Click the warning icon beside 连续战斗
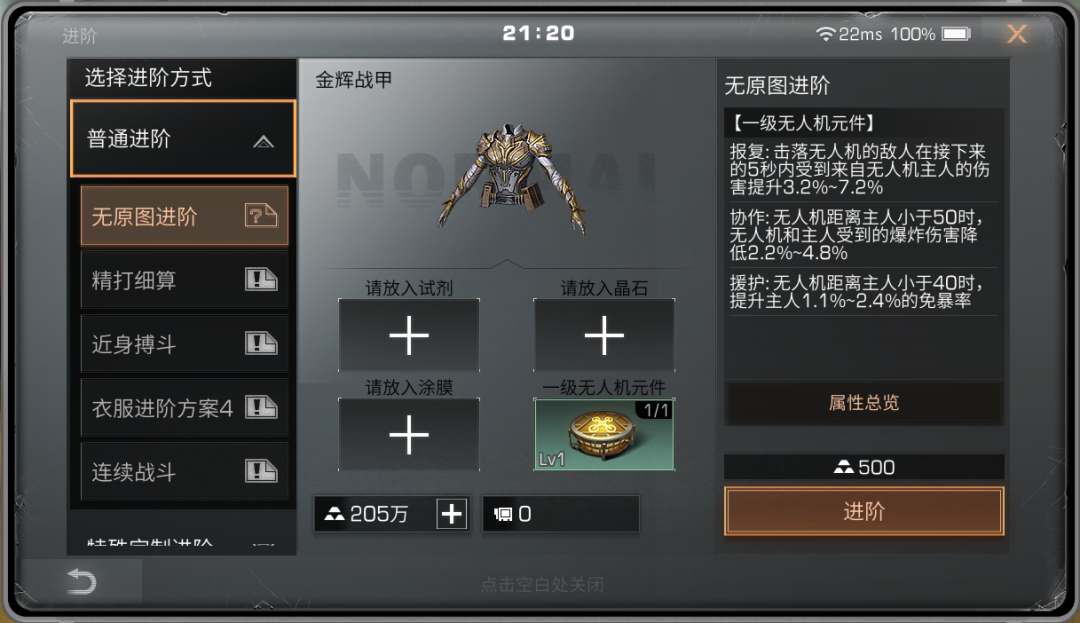Image resolution: width=1080 pixels, height=623 pixels. click(x=261, y=471)
